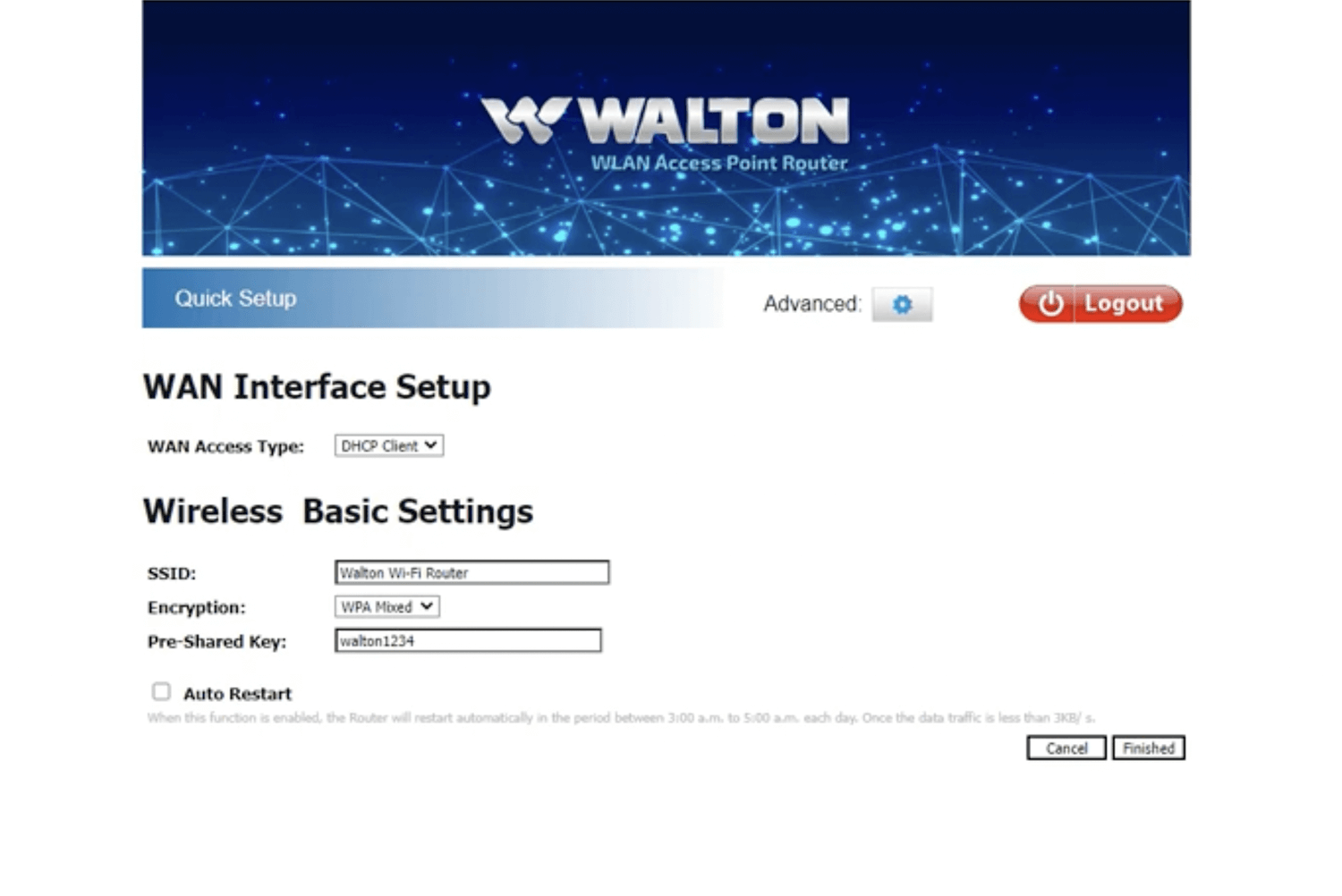
Task: Click the Auto Restart description text
Action: click(x=621, y=718)
